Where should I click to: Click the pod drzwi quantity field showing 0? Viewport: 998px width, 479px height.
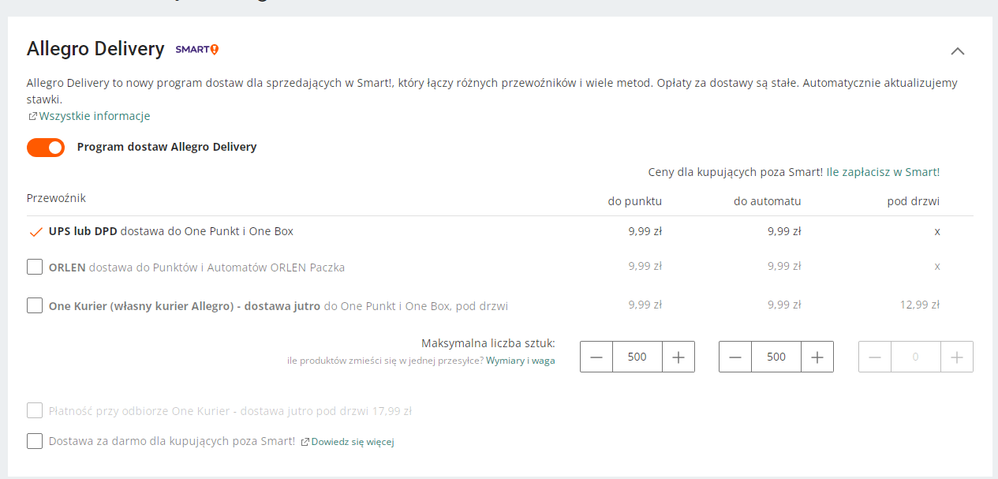916,357
